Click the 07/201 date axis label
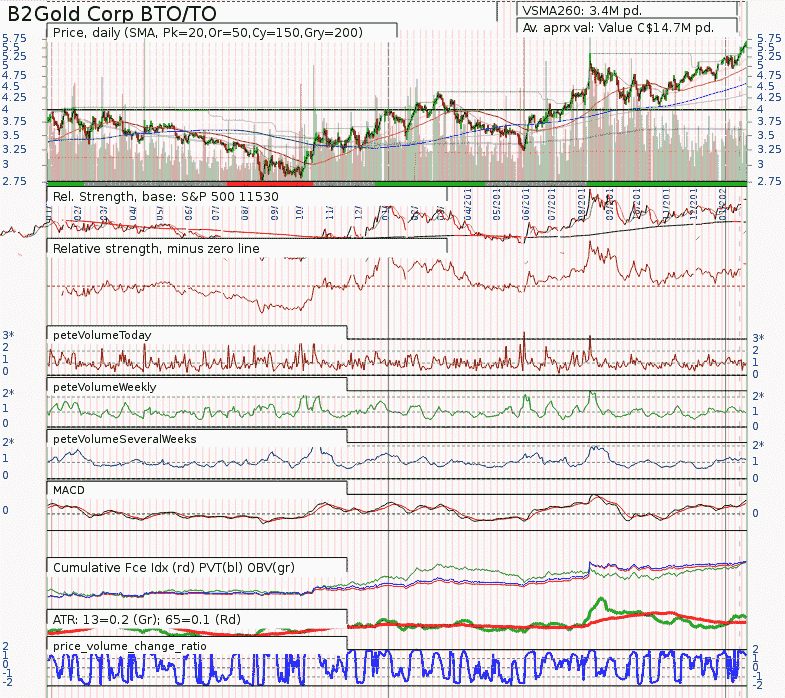The image size is (785, 698). pos(552,204)
